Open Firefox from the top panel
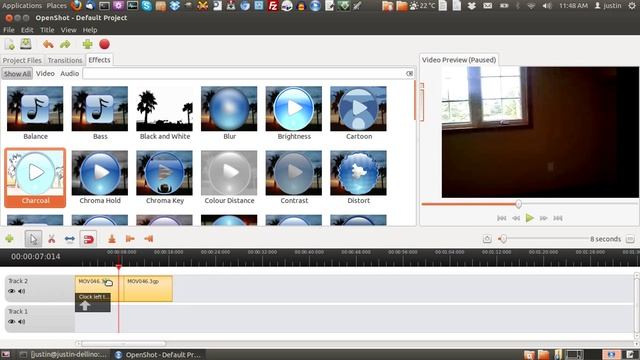 [x=76, y=5]
